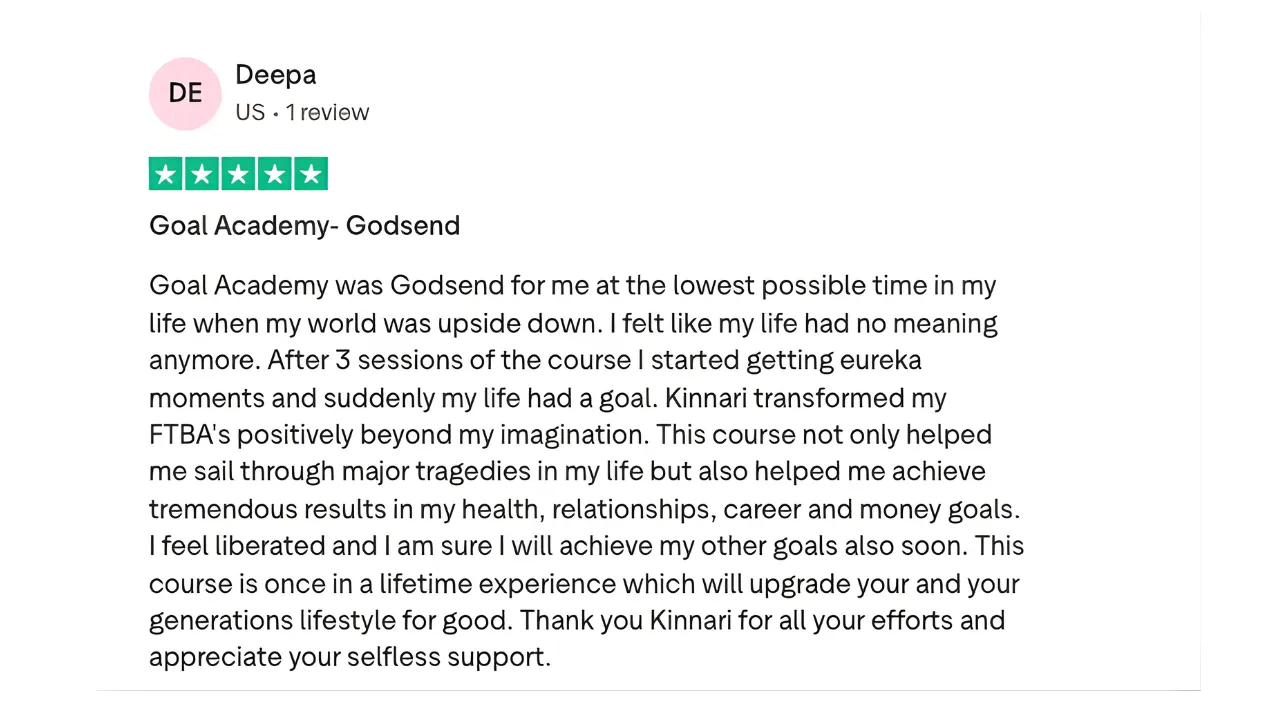Click the word "eureka" in the review
The height and width of the screenshot is (720, 1280).
[880, 360]
